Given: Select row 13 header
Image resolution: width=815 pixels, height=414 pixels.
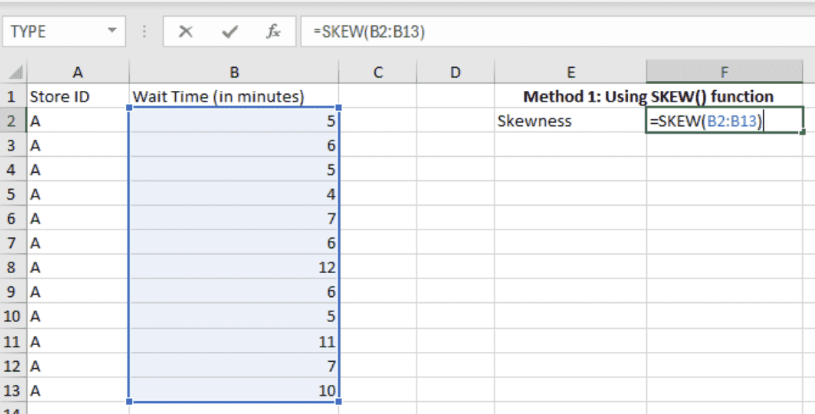Looking at the screenshot, I should click(12, 391).
